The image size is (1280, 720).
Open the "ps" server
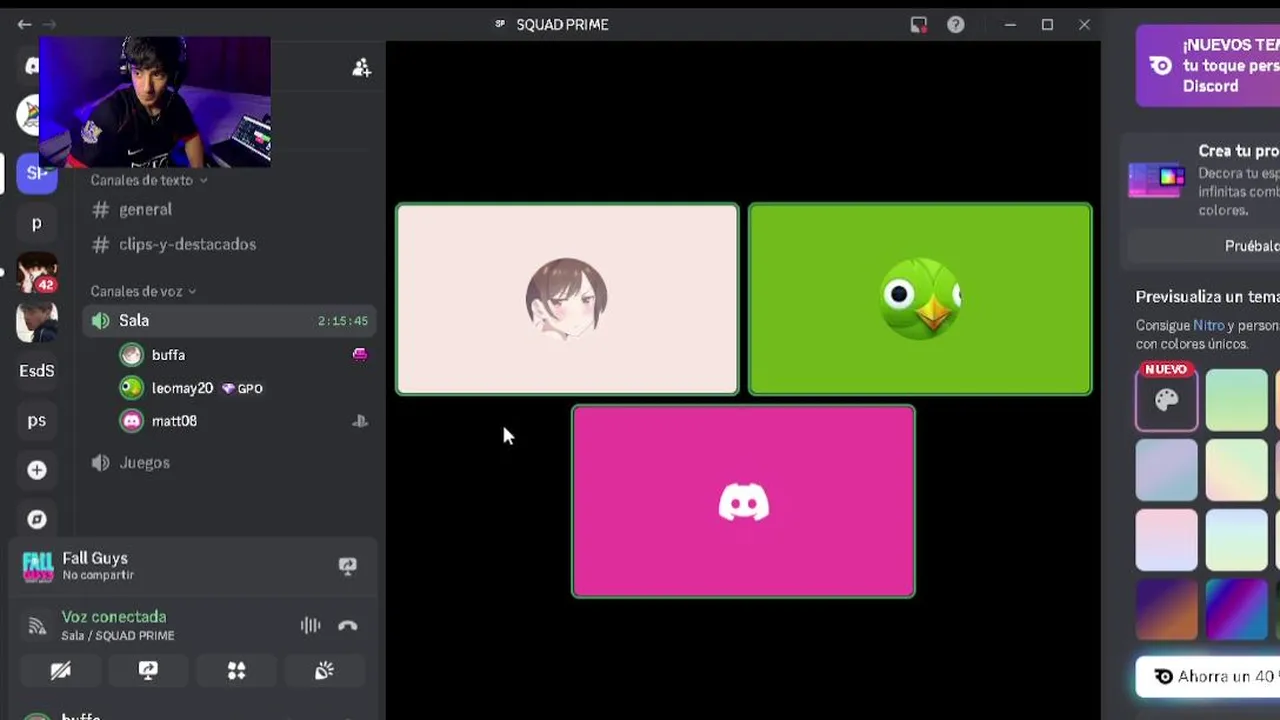click(x=37, y=420)
